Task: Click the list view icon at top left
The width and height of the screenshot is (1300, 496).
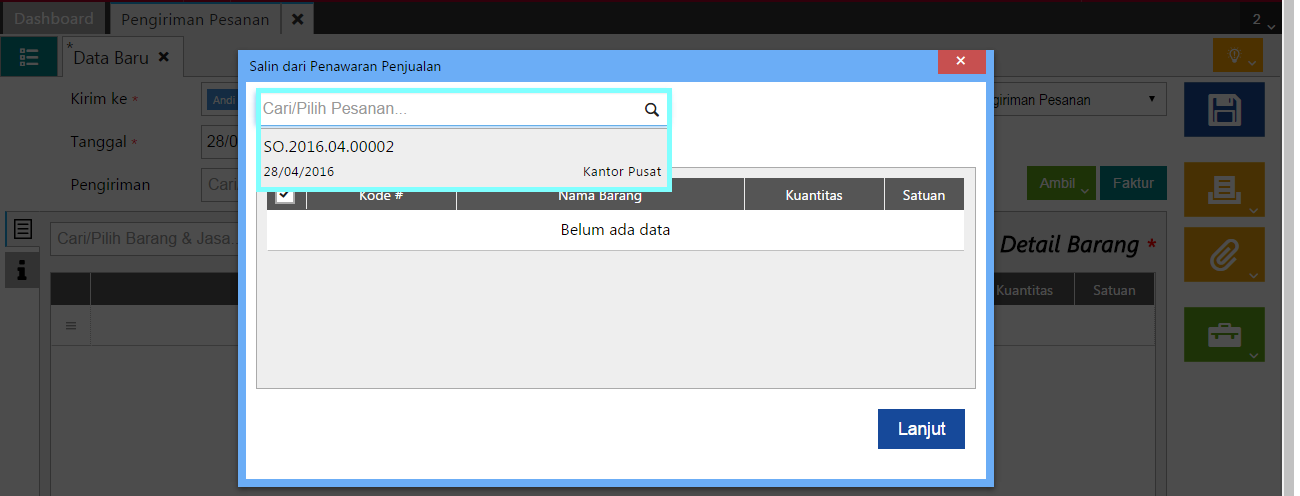Action: pos(29,58)
